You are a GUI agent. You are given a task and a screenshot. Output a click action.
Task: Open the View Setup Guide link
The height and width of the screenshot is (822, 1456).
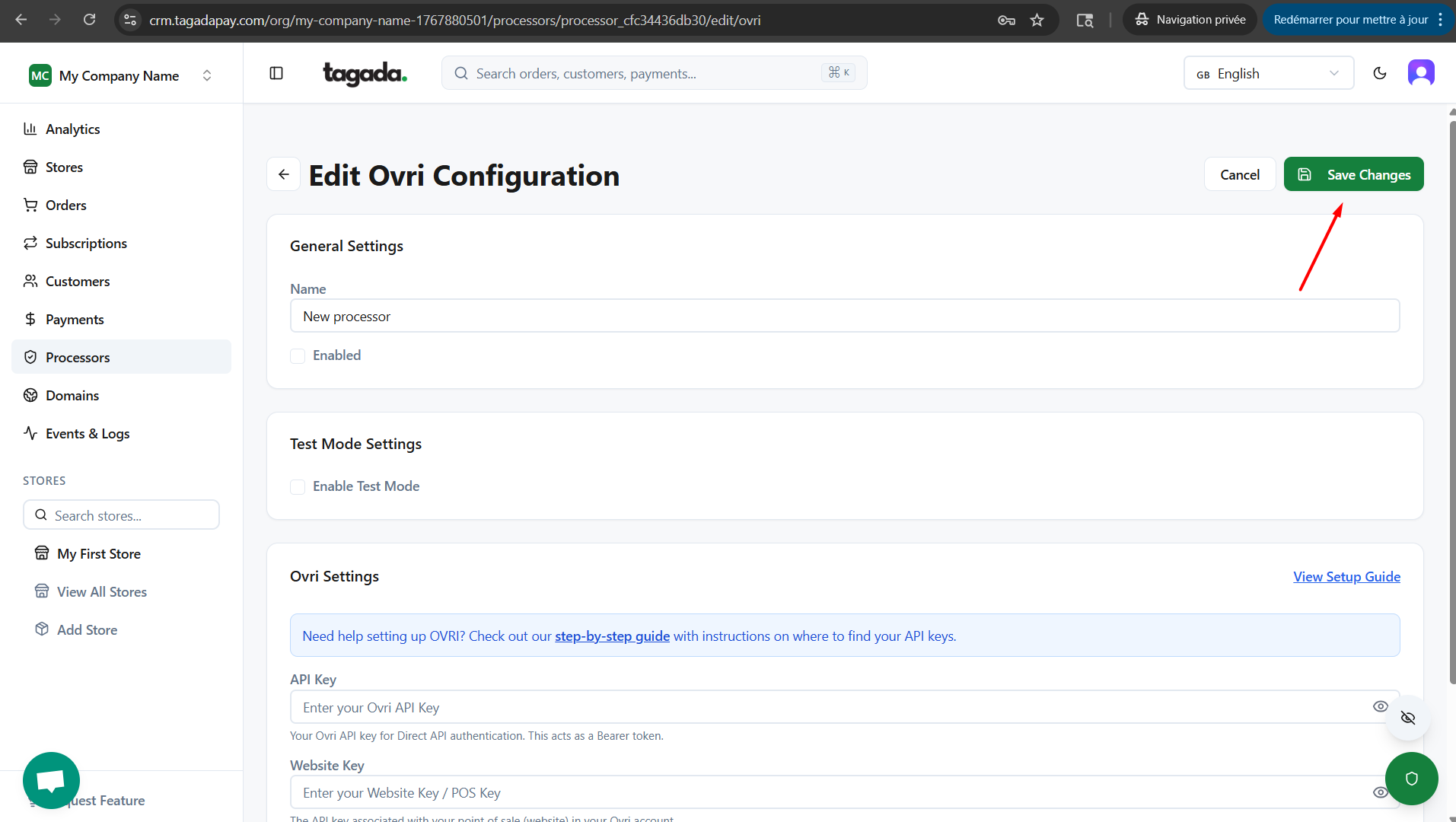[x=1346, y=576]
